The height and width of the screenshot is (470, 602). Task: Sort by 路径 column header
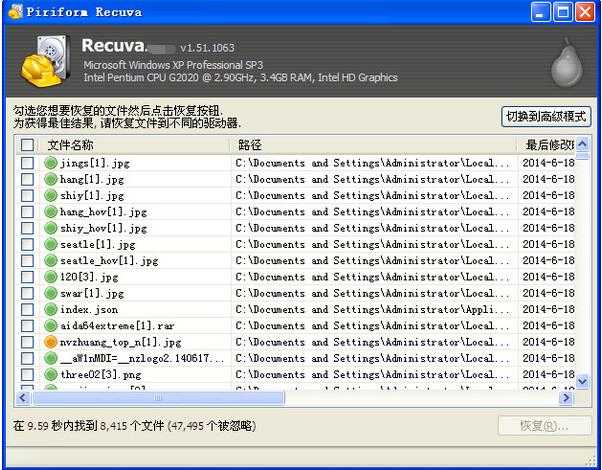coord(373,145)
